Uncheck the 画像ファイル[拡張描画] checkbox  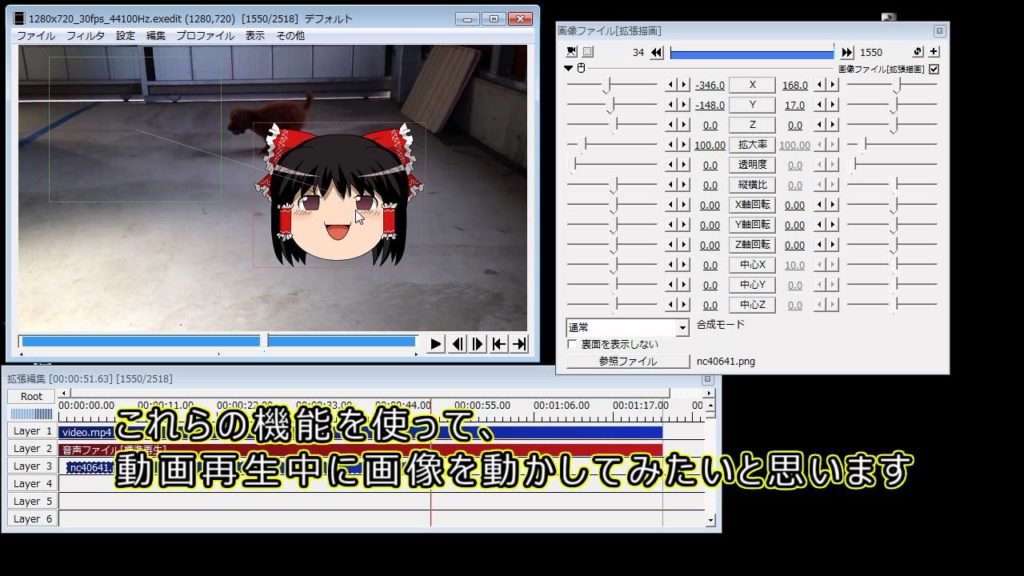934,69
